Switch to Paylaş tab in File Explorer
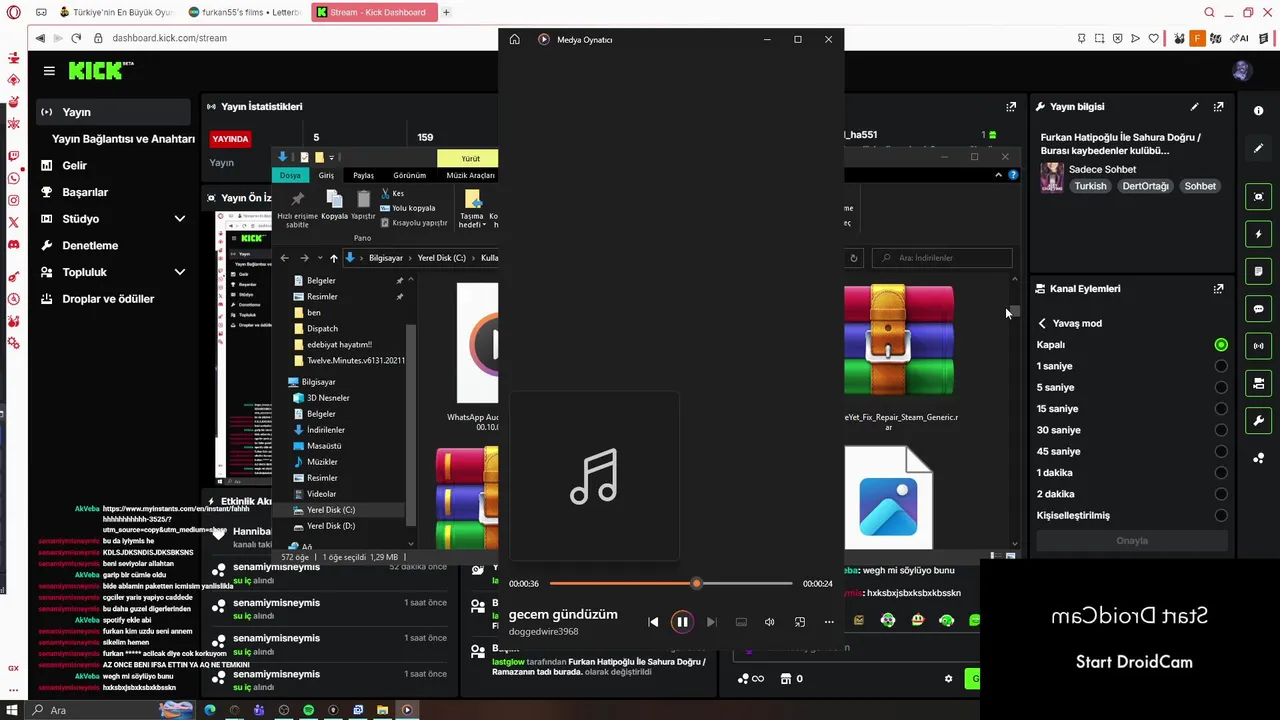This screenshot has height=720, width=1280. tap(363, 175)
